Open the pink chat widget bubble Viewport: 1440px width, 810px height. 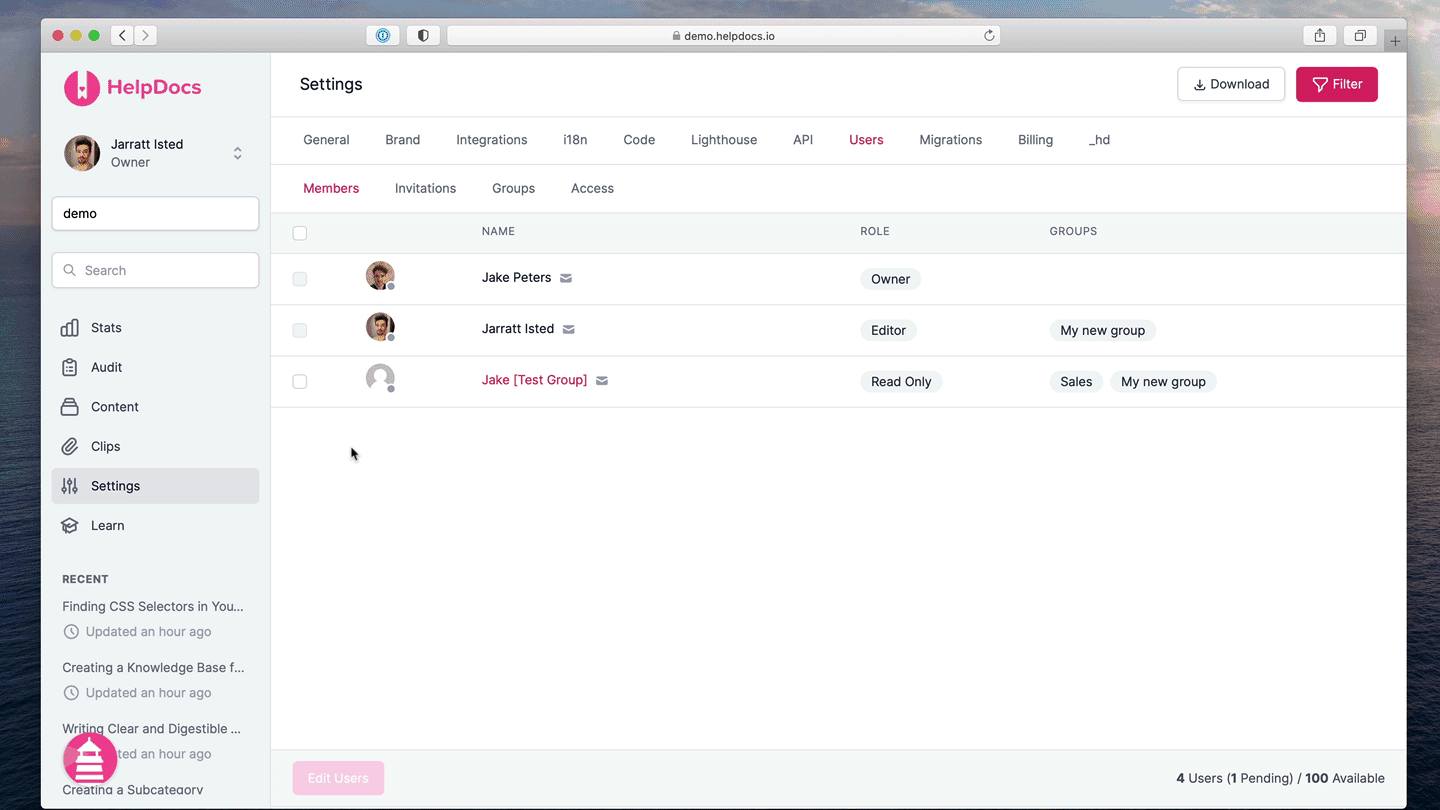(x=90, y=759)
